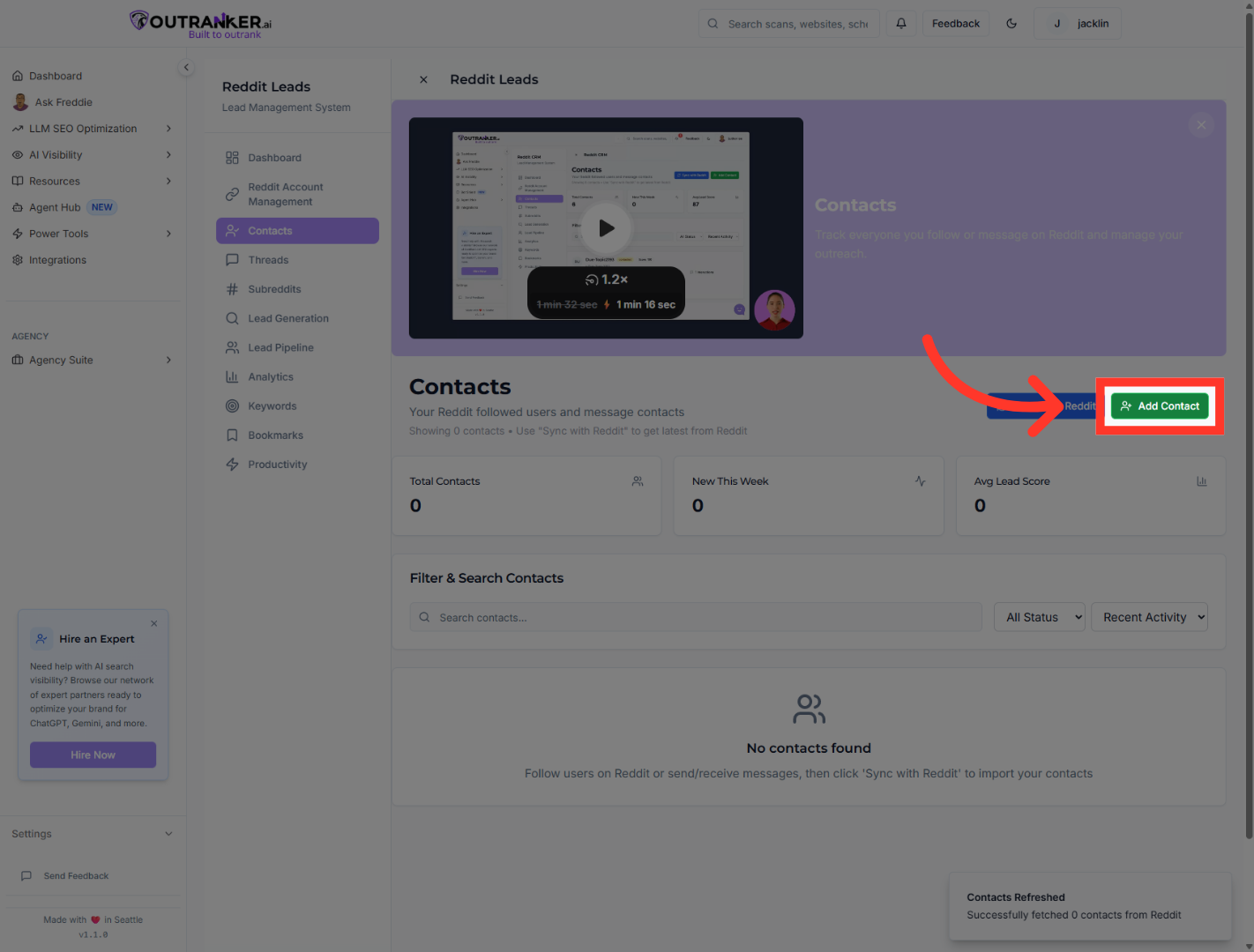This screenshot has height=952, width=1254.
Task: Open Keywords menu item
Action: pos(297,406)
